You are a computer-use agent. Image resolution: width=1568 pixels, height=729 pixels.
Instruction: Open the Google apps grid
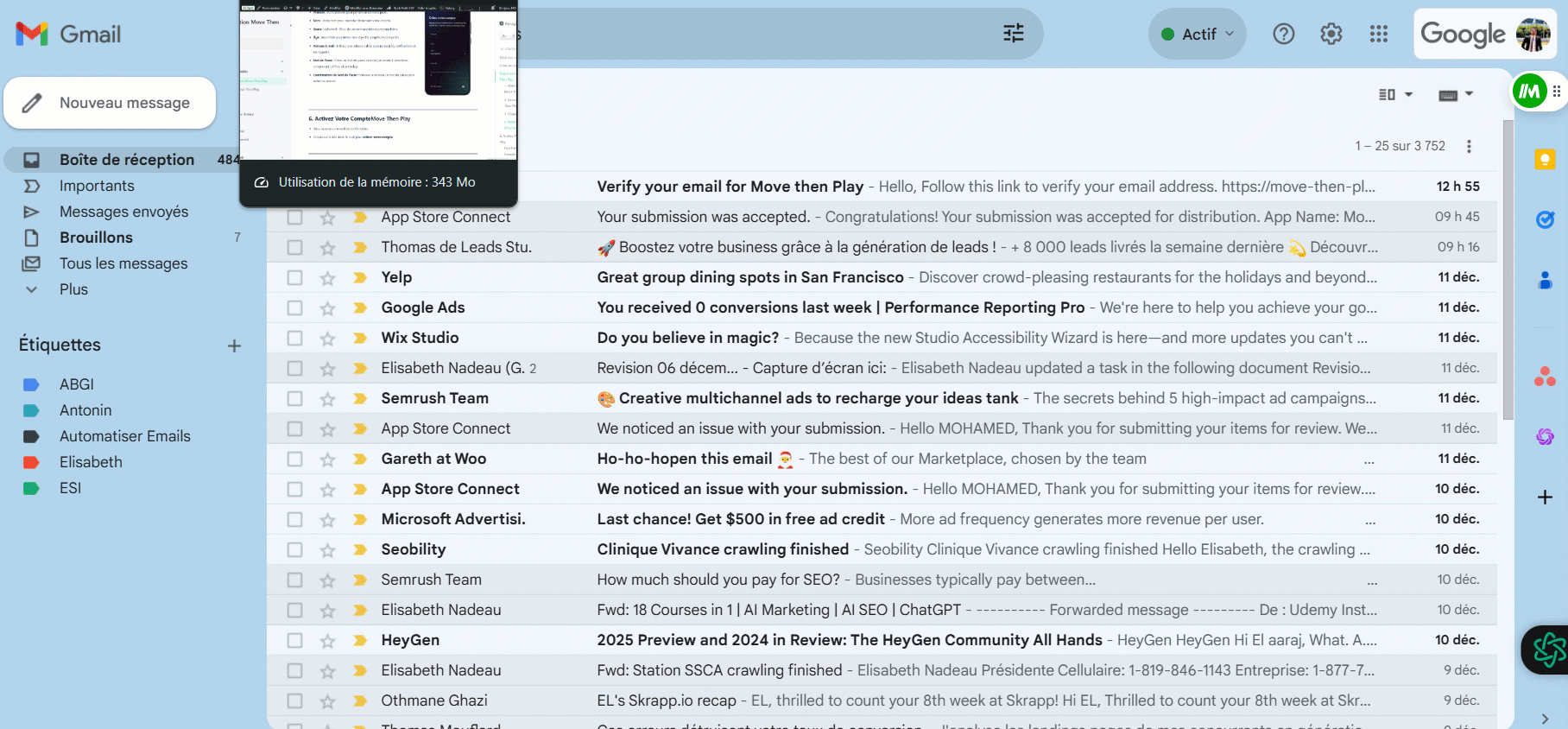[x=1379, y=34]
